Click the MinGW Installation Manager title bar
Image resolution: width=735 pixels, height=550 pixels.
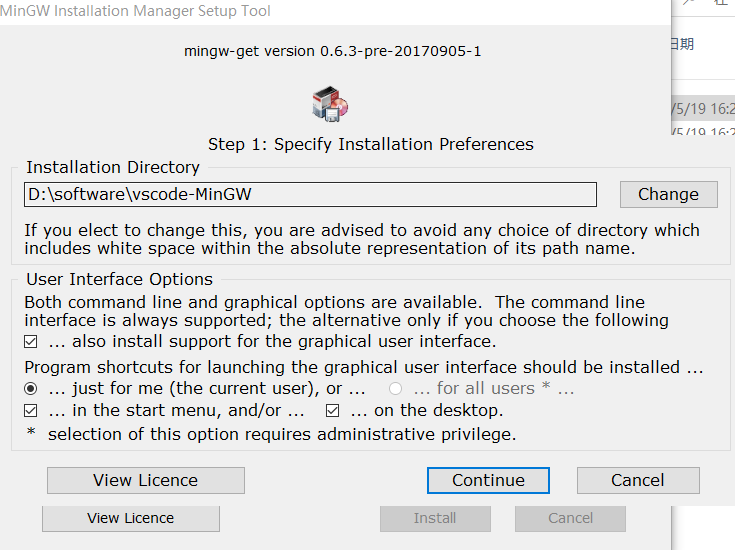[x=136, y=11]
